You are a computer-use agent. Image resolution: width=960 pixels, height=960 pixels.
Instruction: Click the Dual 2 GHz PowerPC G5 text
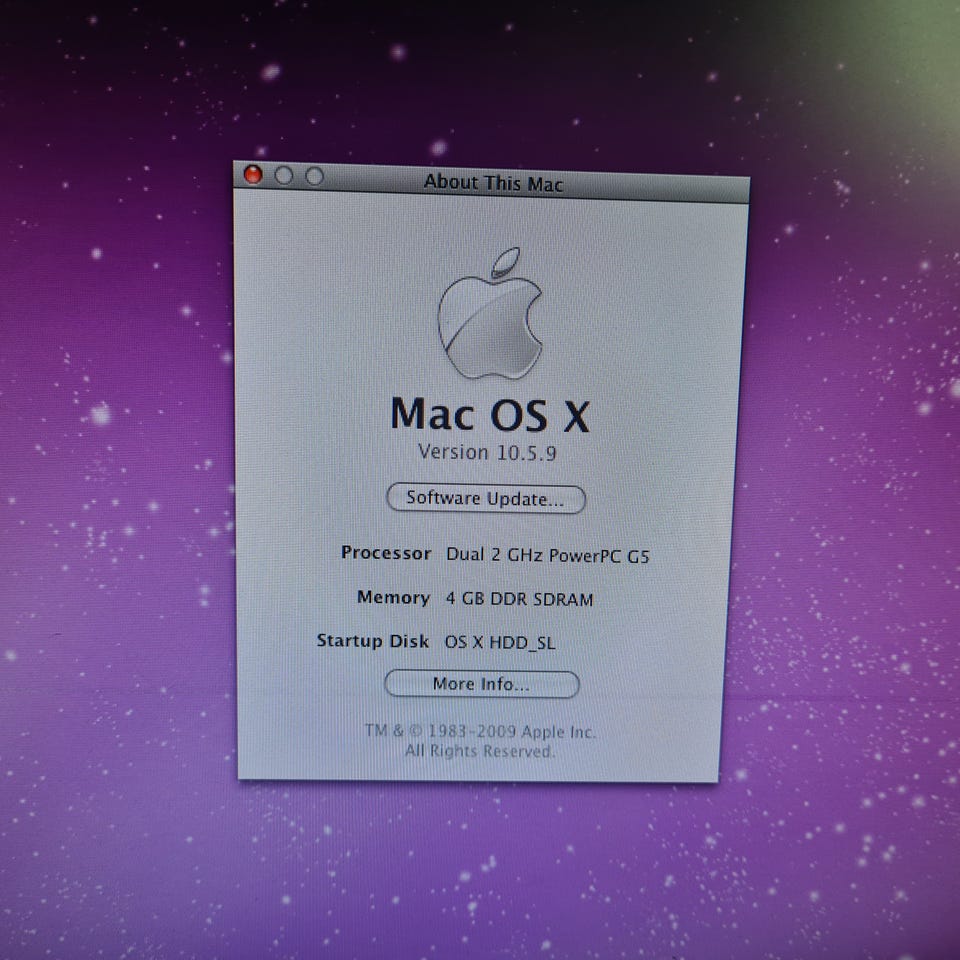coord(547,556)
